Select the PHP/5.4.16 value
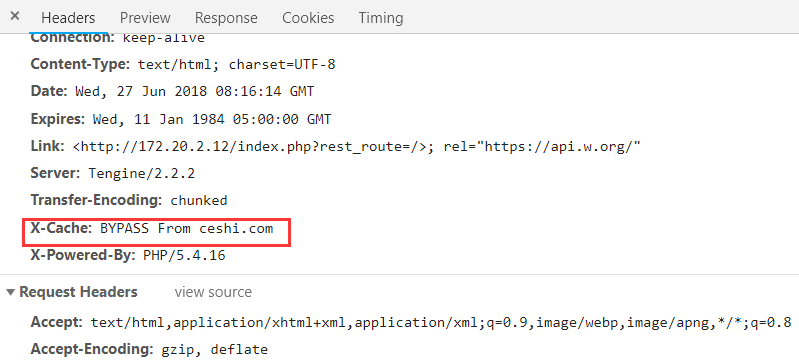The width and height of the screenshot is (799, 364). click(184, 255)
